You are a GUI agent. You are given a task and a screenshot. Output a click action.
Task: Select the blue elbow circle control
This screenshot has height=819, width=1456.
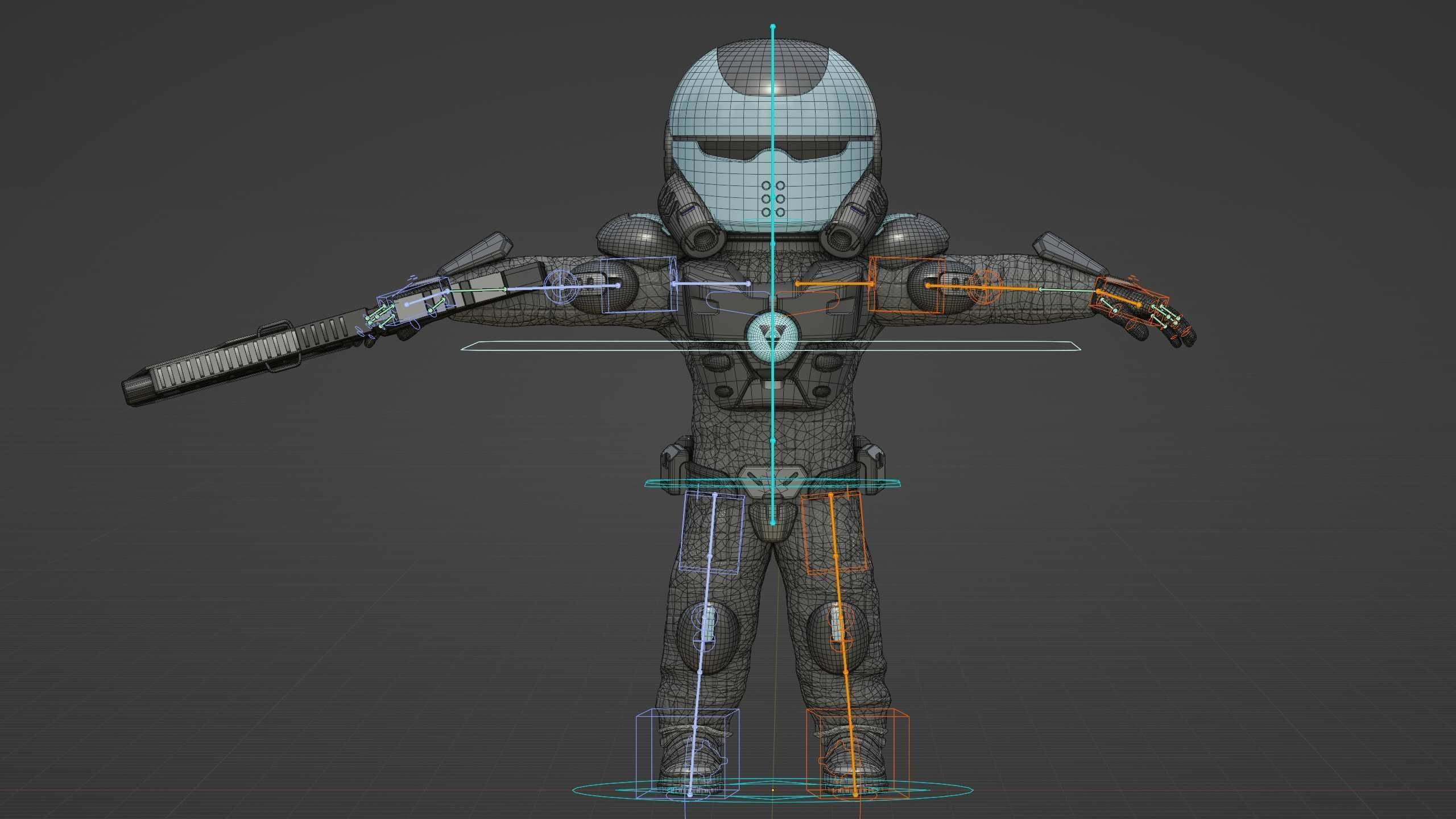click(x=561, y=287)
